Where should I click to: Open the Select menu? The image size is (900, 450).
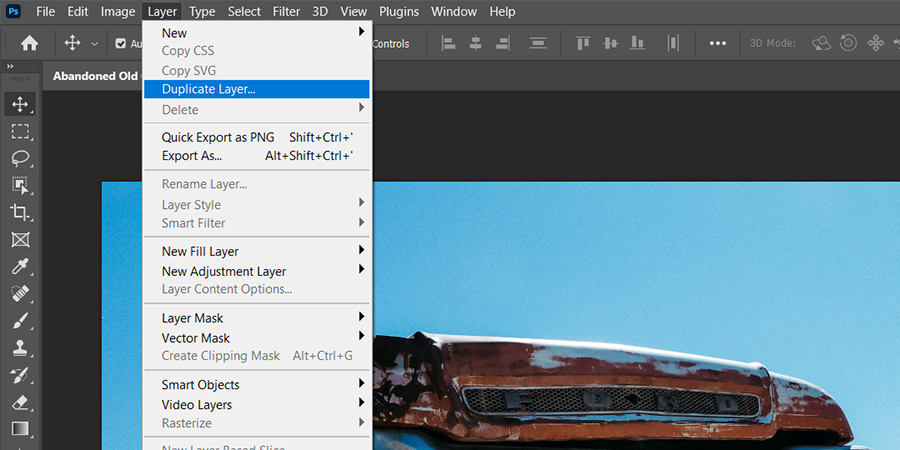coord(244,11)
